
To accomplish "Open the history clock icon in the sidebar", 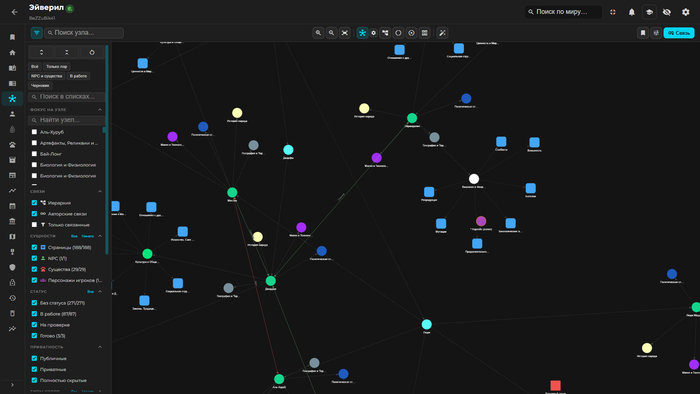I will point(12,298).
